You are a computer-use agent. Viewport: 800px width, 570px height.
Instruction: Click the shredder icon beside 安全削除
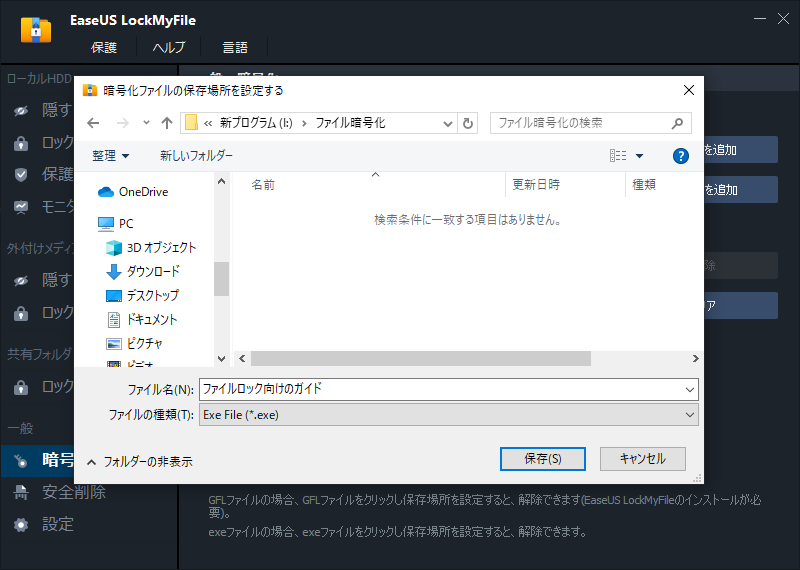coord(21,492)
